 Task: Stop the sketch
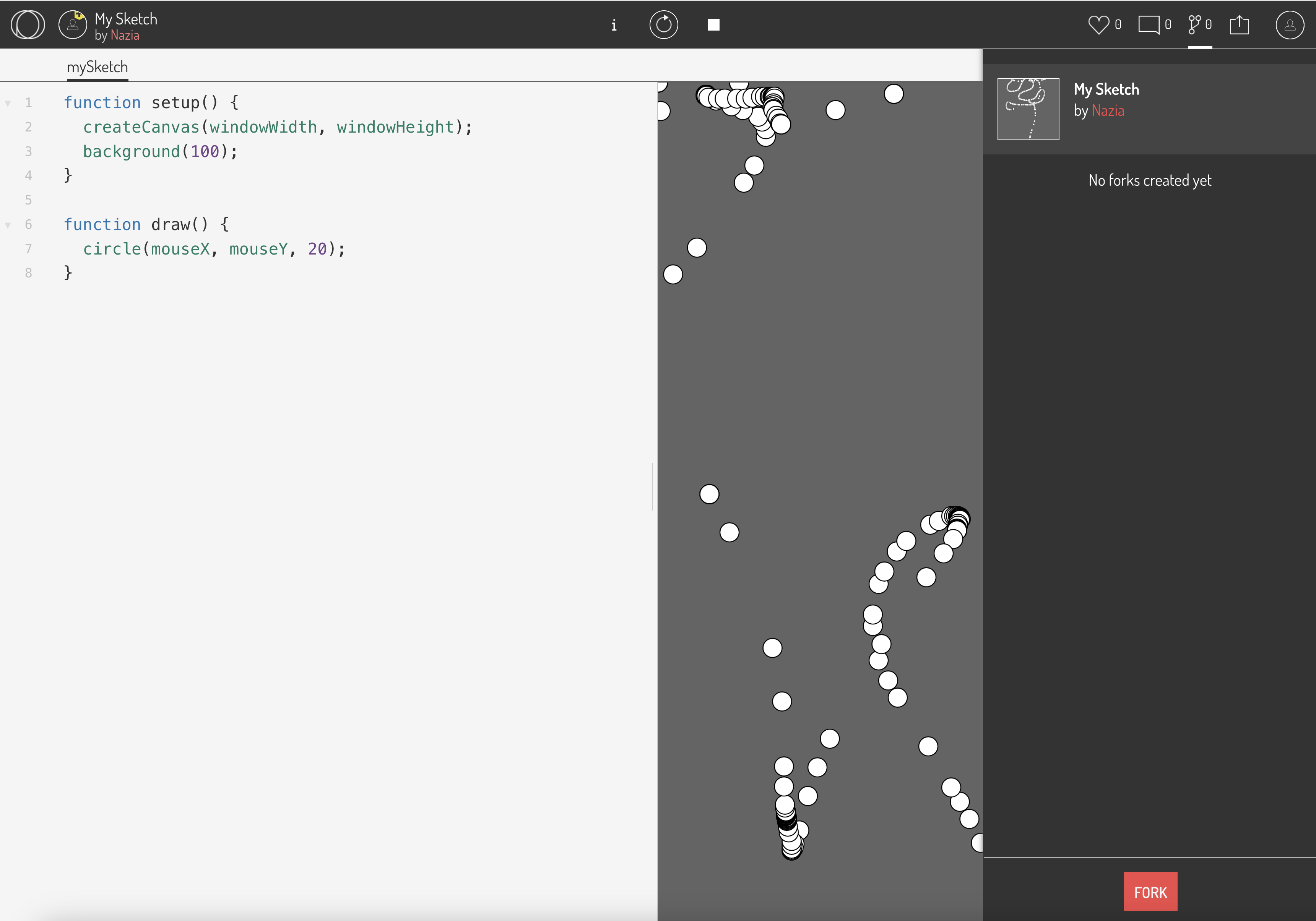tap(713, 24)
